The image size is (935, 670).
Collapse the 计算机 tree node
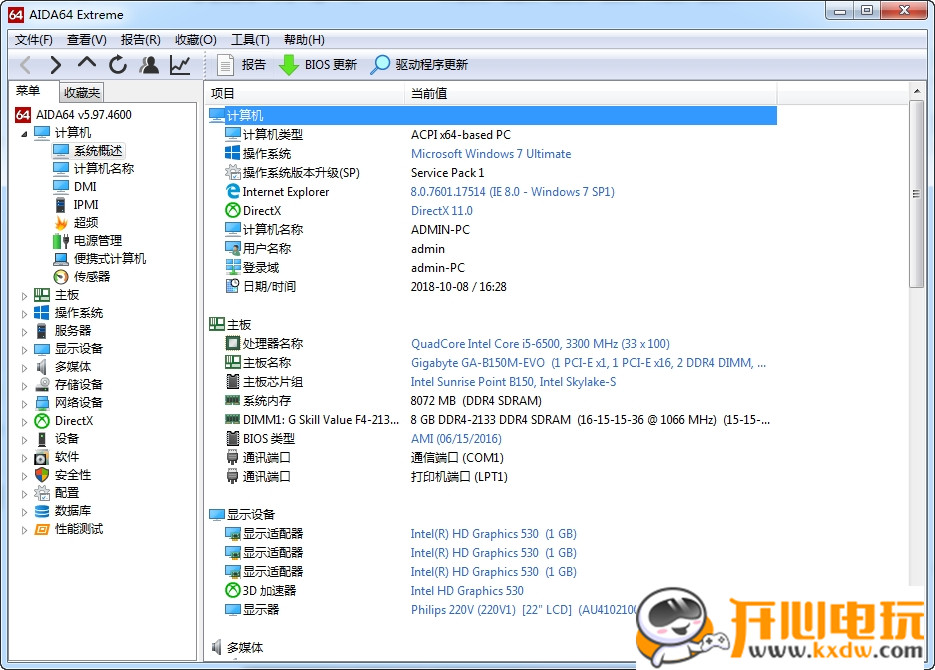(24, 132)
